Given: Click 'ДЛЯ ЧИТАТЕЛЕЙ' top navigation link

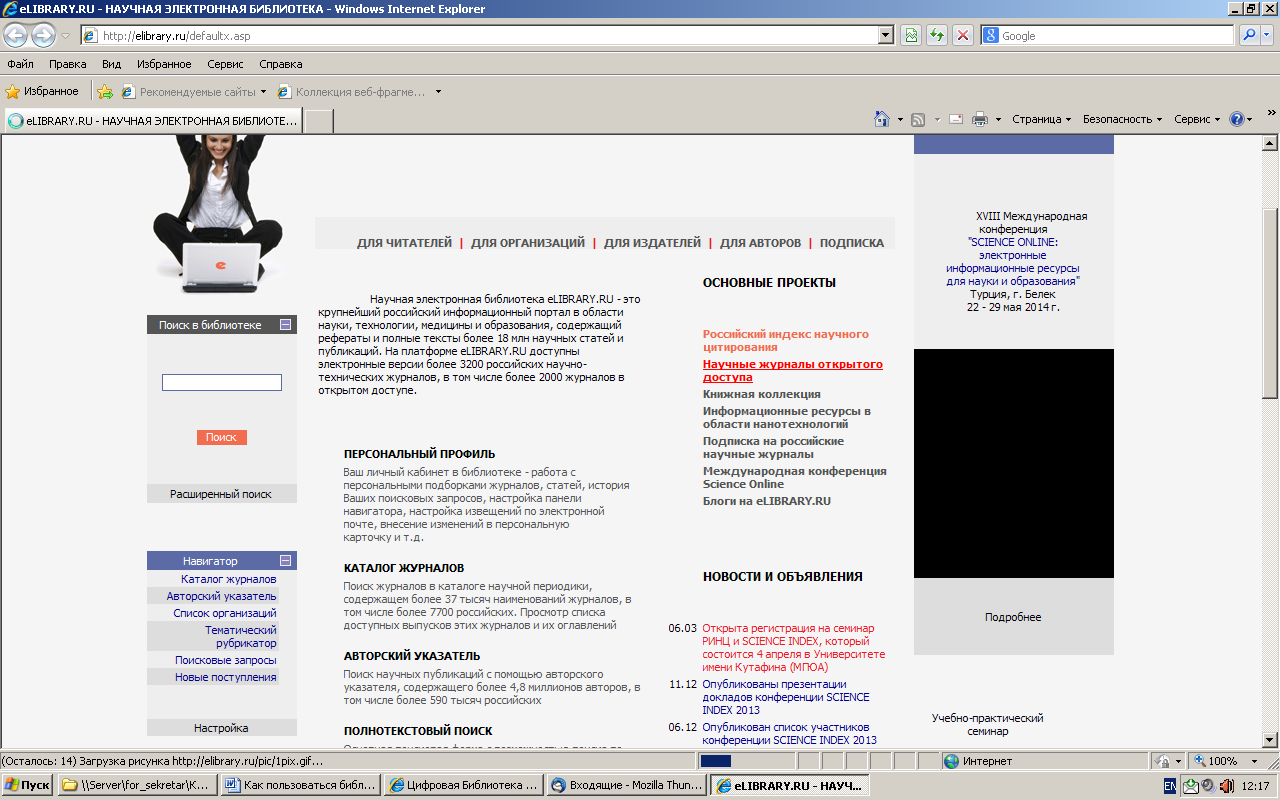Looking at the screenshot, I should pos(404,243).
